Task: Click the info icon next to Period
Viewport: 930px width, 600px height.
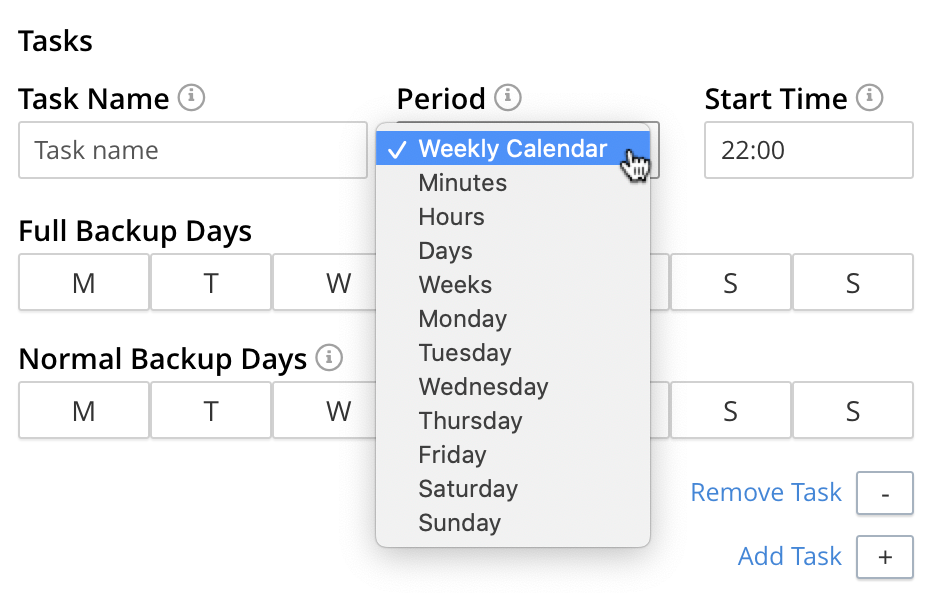Action: 508,98
